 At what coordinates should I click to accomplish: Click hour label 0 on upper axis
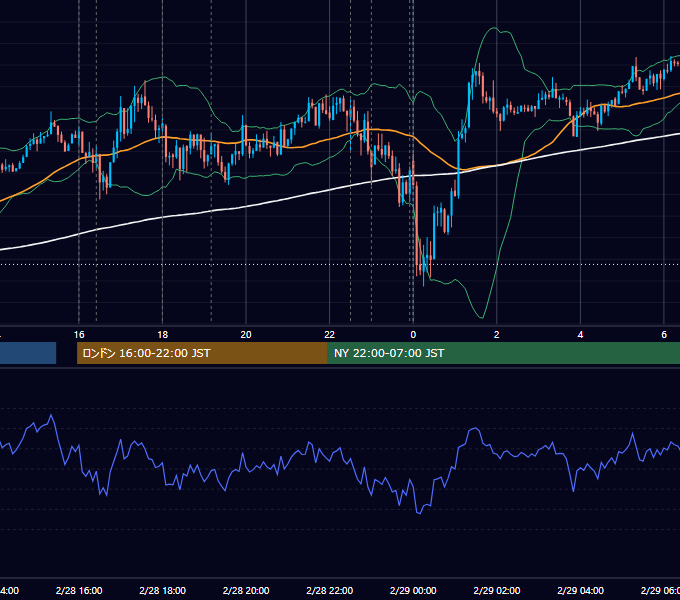tap(413, 335)
